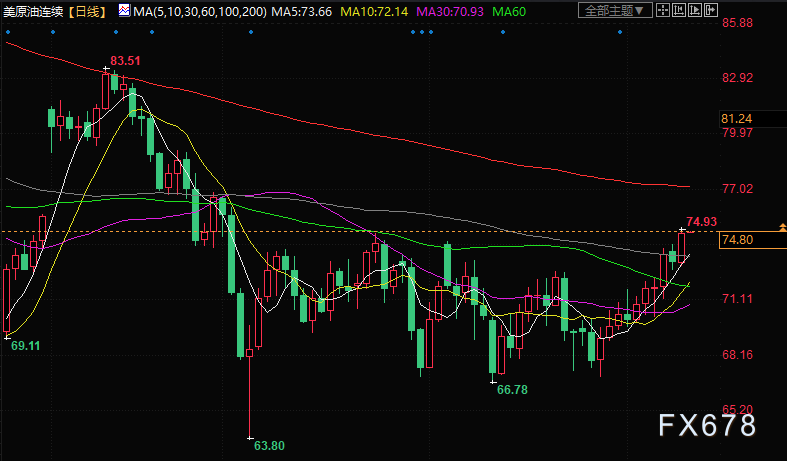787x461 pixels.
Task: Click the jump-to-chart-start icon
Action: [679, 10]
